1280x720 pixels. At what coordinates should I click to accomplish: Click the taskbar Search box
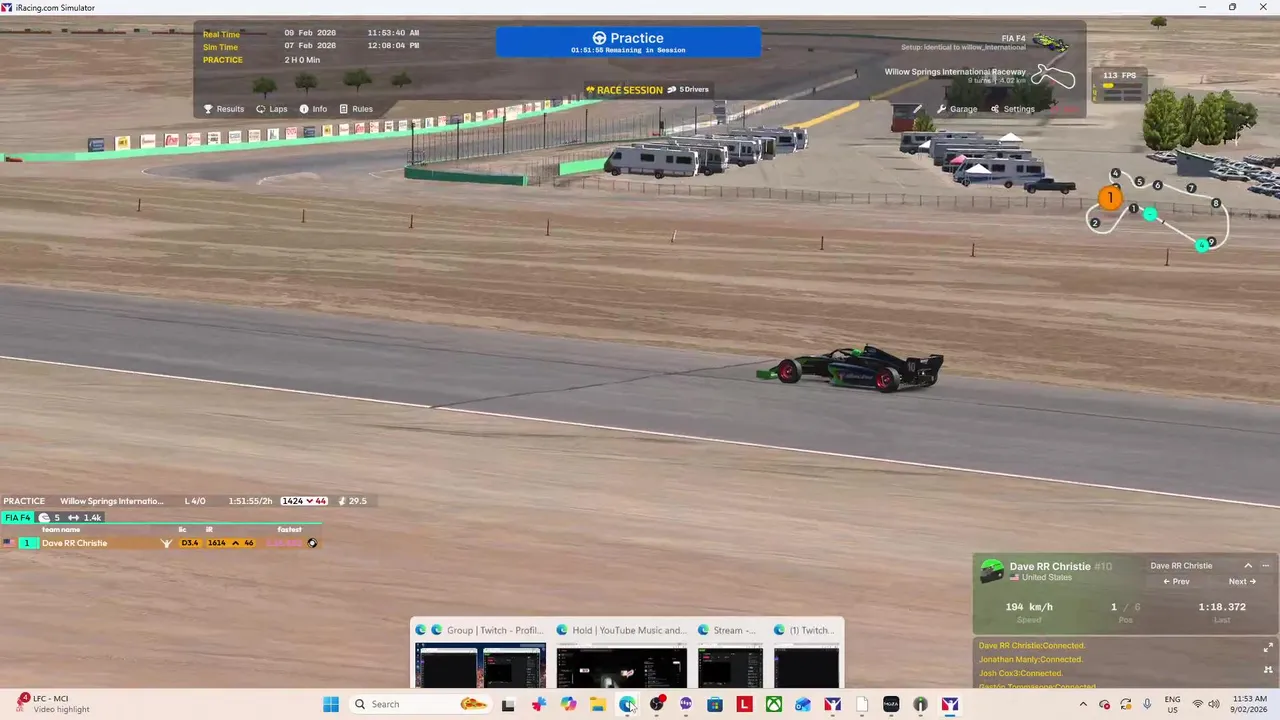click(x=419, y=704)
